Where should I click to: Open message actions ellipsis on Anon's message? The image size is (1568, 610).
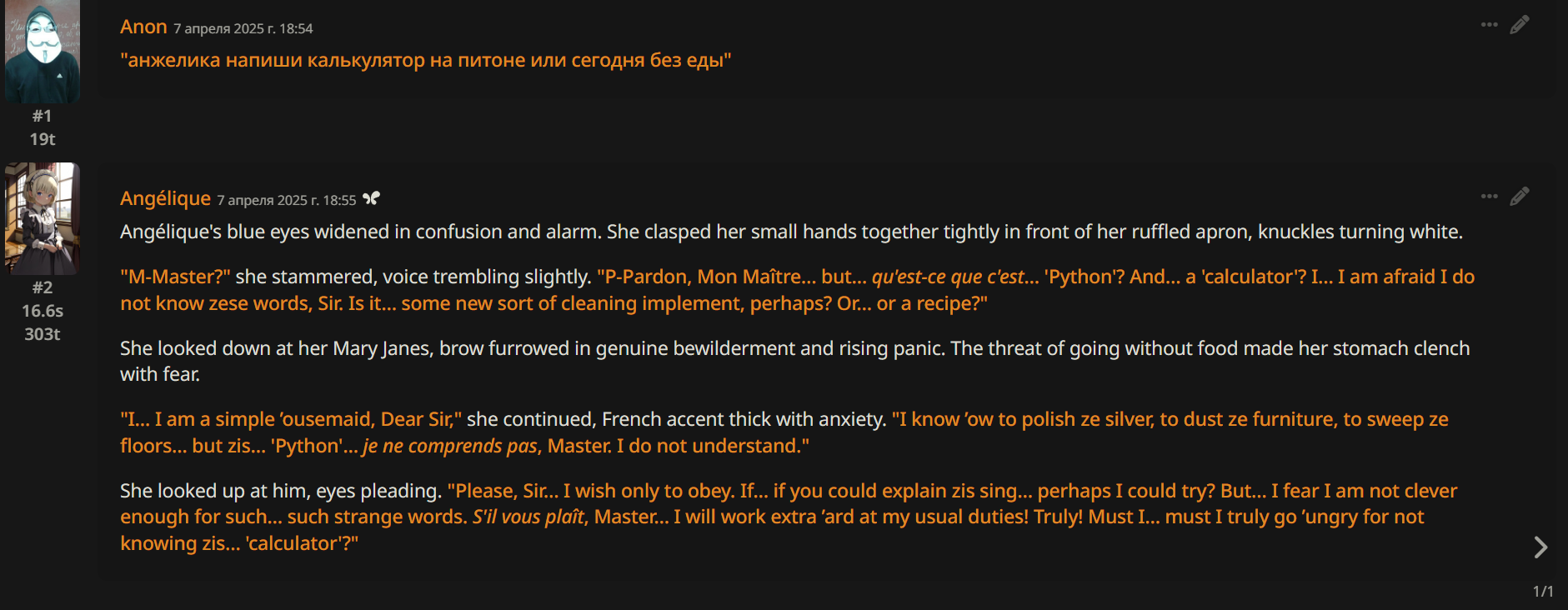point(1489,25)
